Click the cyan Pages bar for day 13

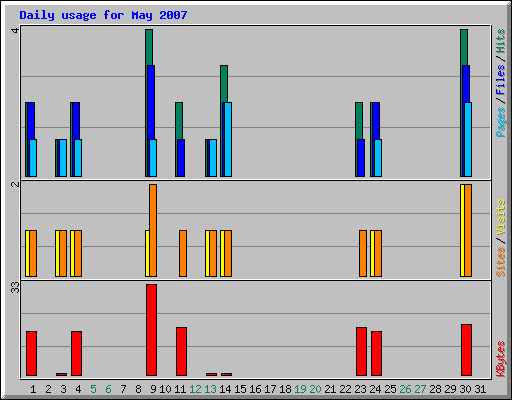(213, 158)
